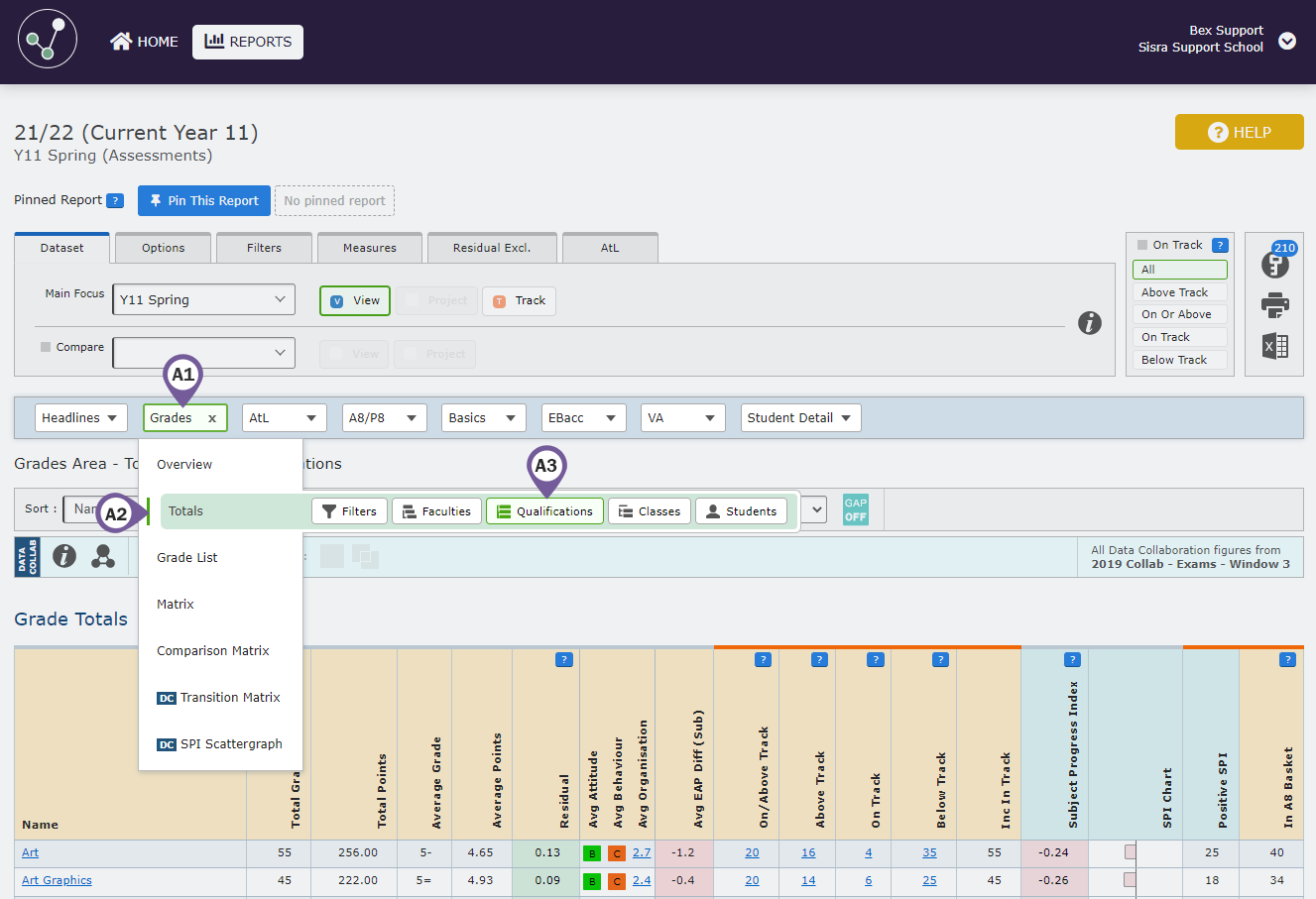The height and width of the screenshot is (899, 1316).
Task: Open the account menu for Bex Support
Action: 1286,42
